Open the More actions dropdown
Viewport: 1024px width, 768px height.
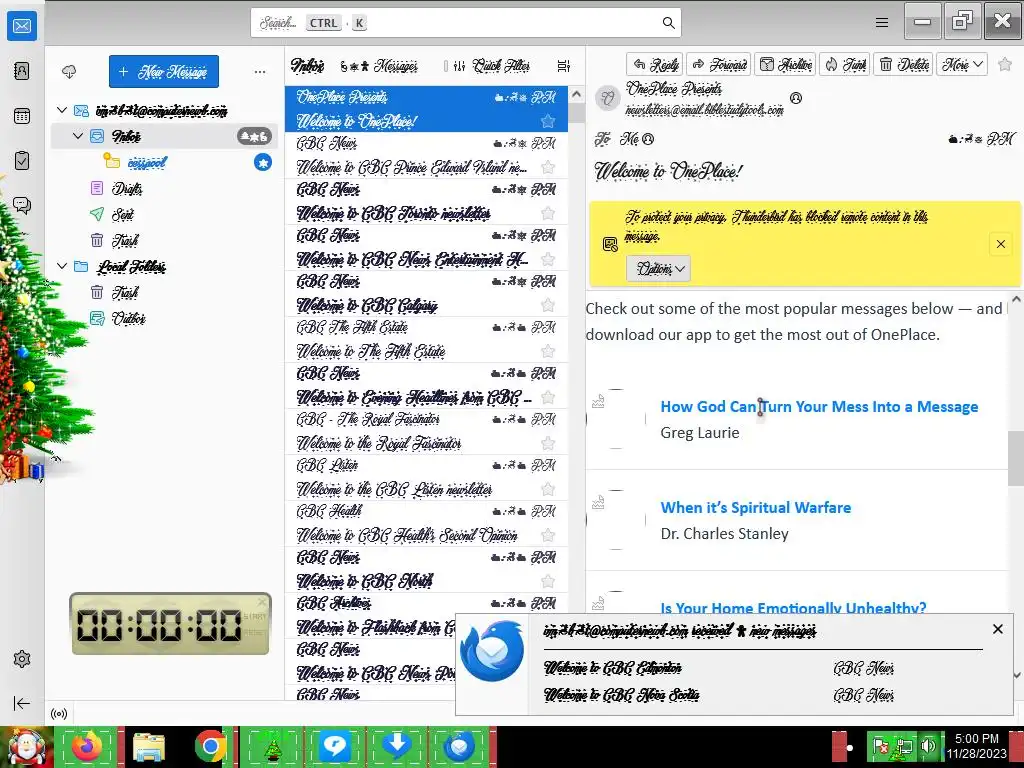962,64
